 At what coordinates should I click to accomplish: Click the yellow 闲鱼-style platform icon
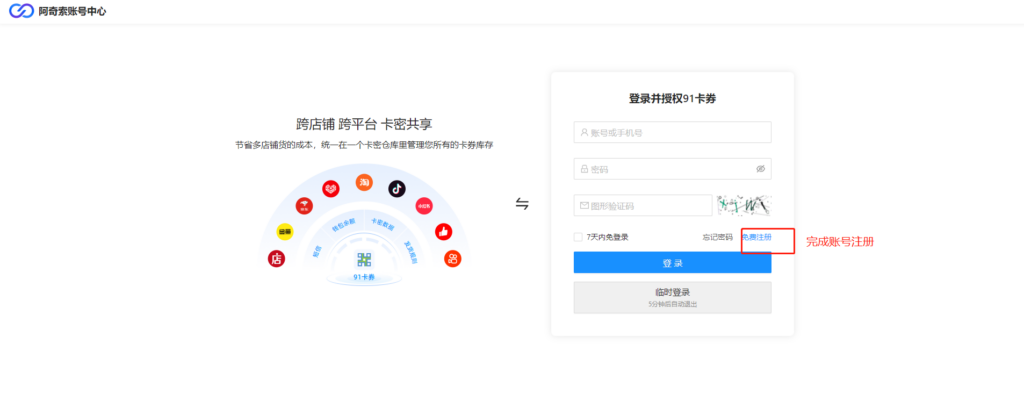click(285, 231)
